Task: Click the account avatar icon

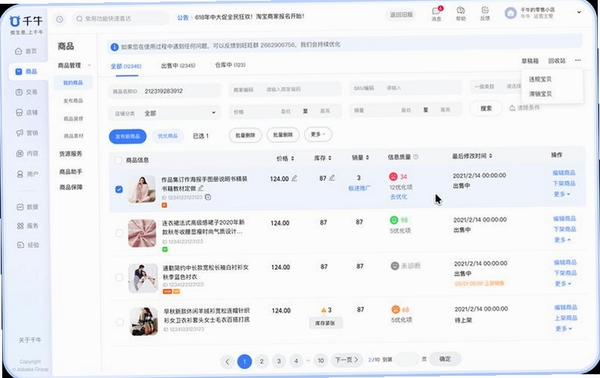Action: 510,13
